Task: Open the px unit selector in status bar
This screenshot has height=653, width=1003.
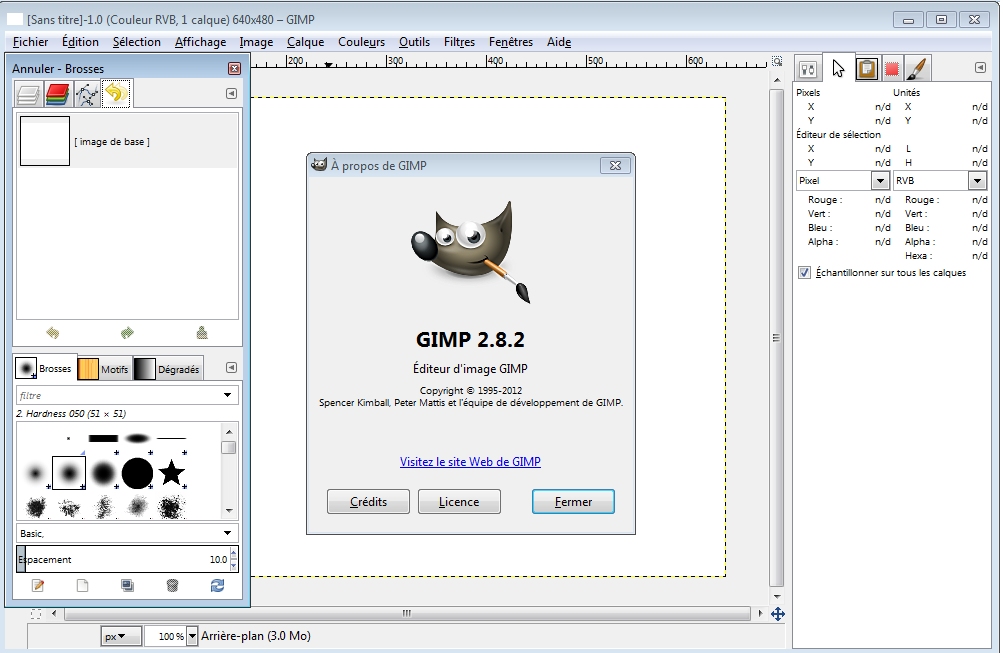Action: tap(122, 636)
